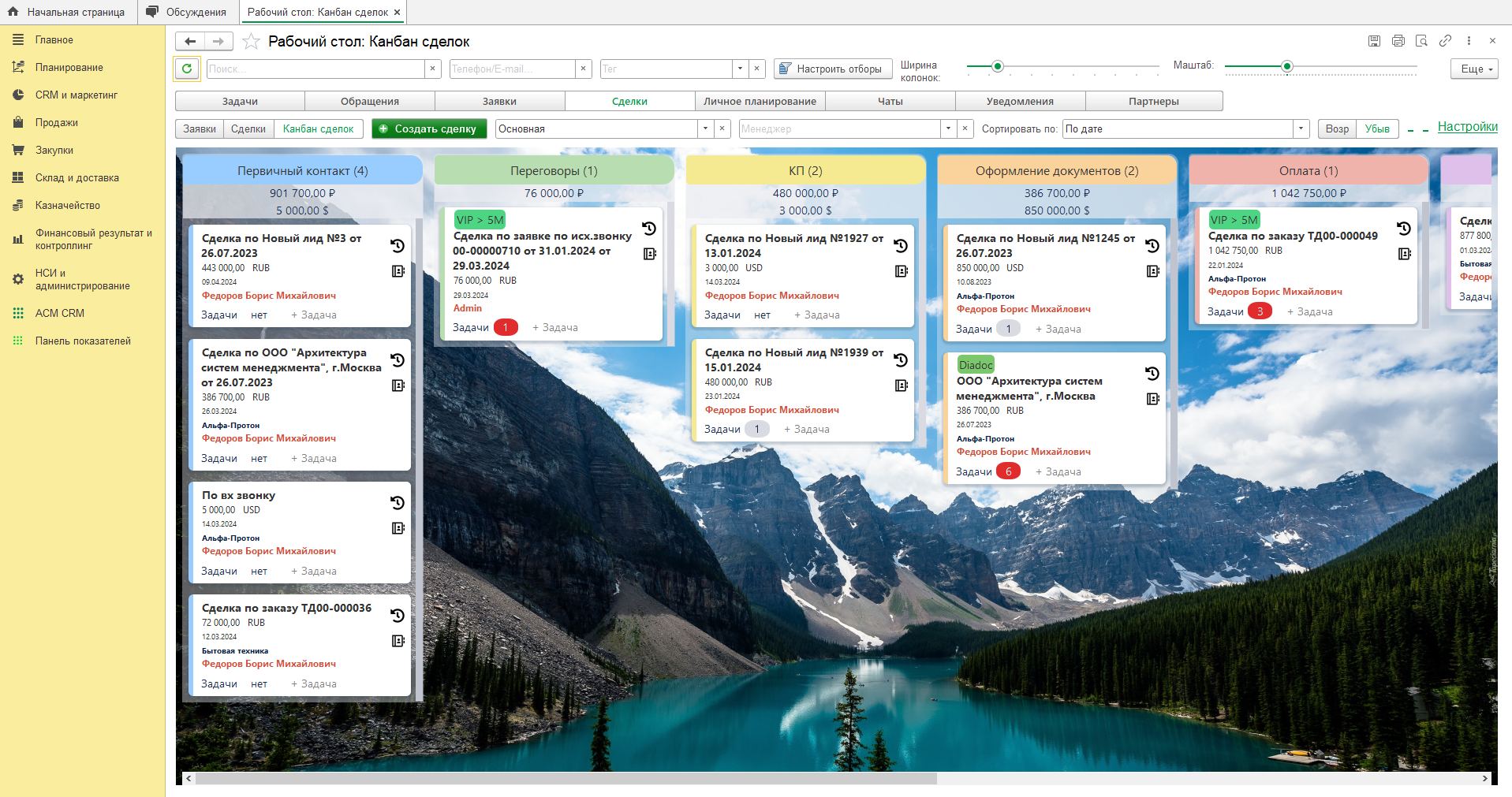Navigate back with the left arrow
This screenshot has height=797, width=1512.
click(x=190, y=41)
